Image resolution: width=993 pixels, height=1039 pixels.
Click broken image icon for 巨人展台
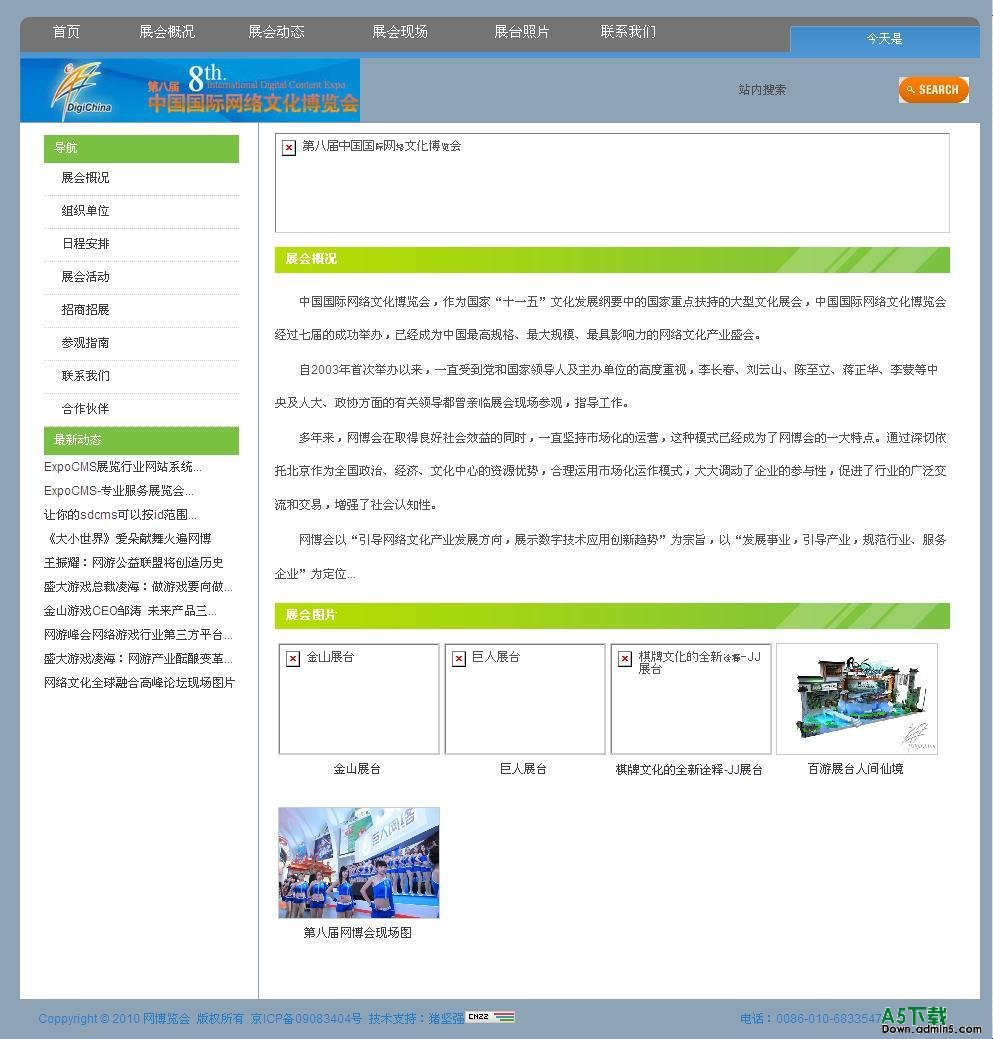point(459,658)
